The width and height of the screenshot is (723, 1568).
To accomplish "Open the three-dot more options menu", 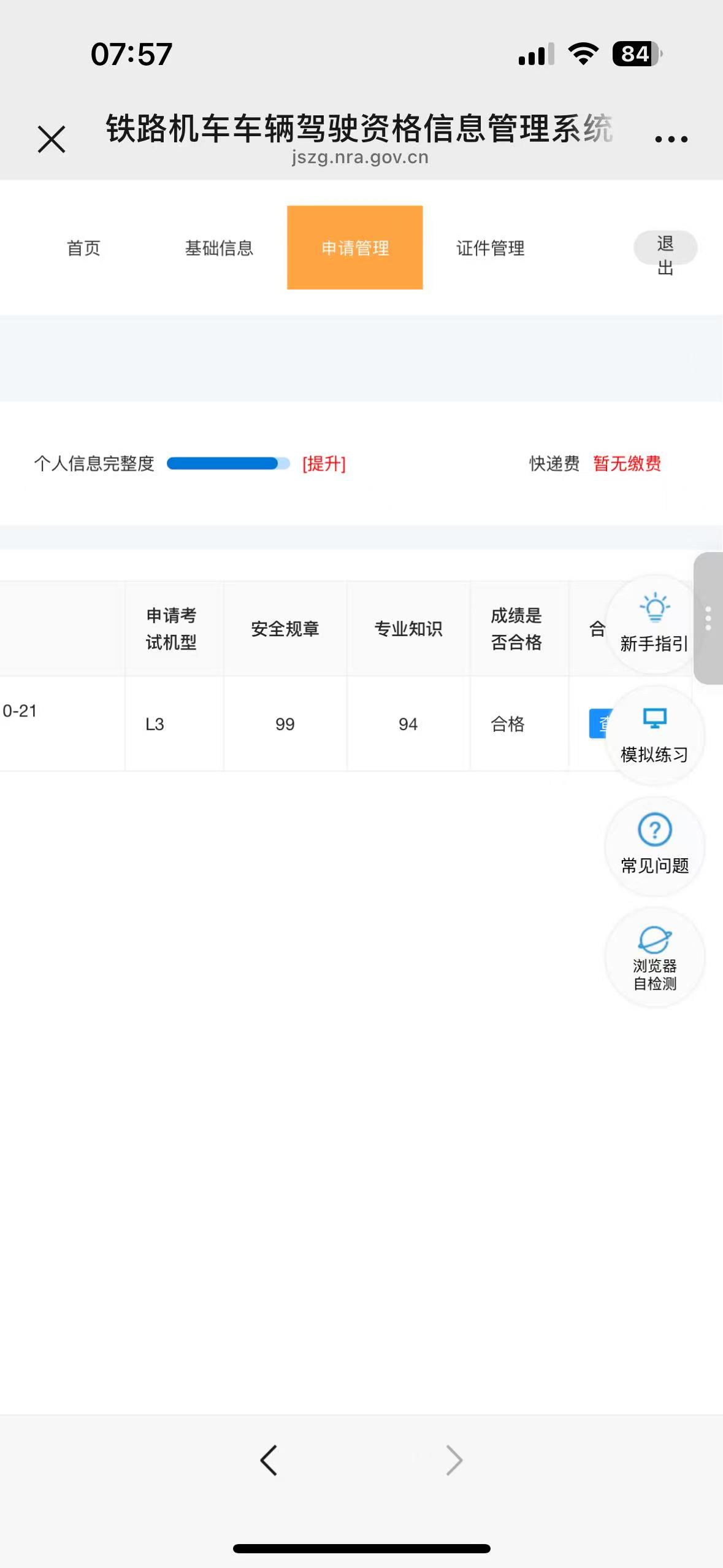I will point(671,139).
